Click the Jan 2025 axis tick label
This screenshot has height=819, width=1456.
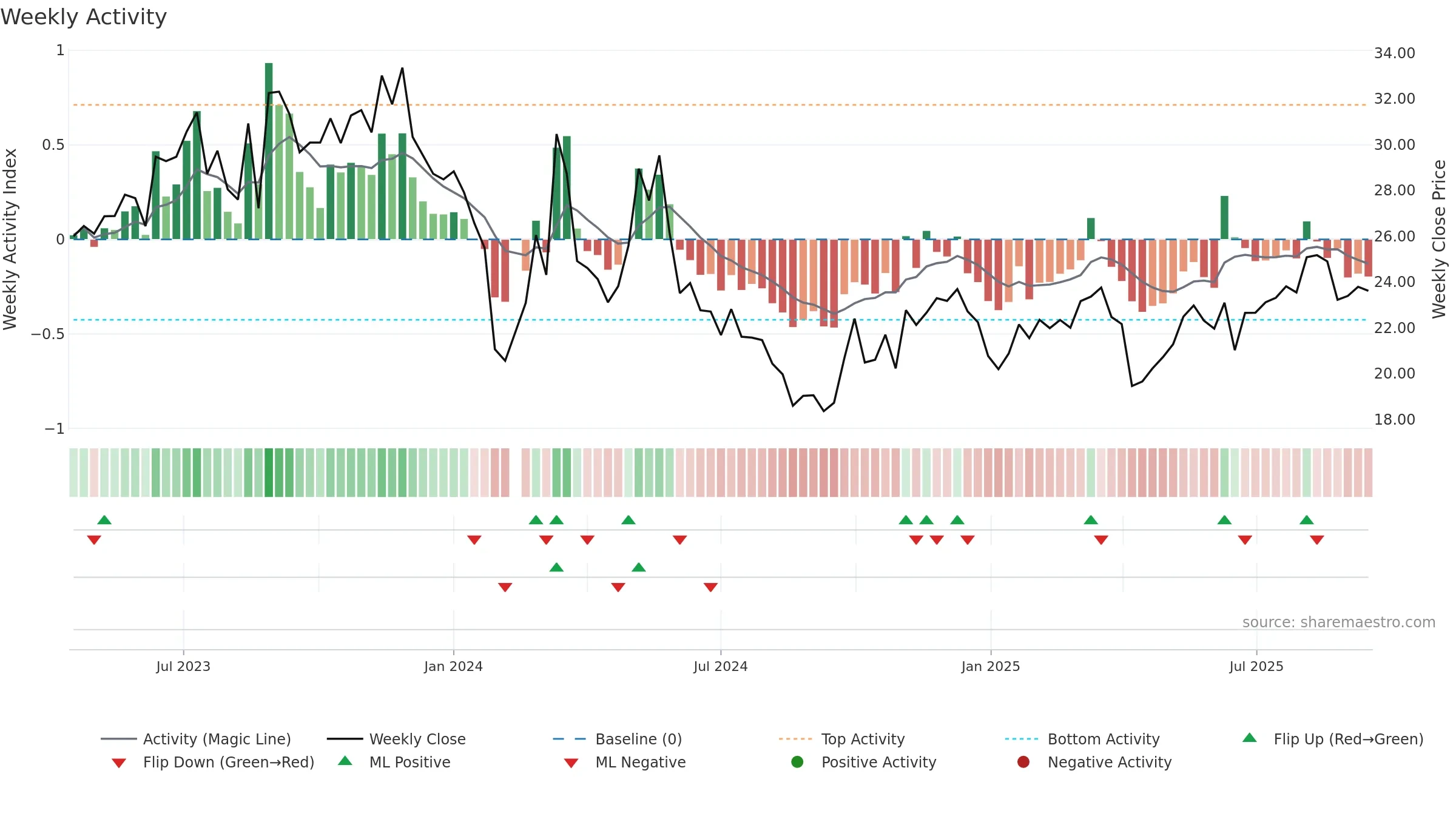click(x=991, y=666)
